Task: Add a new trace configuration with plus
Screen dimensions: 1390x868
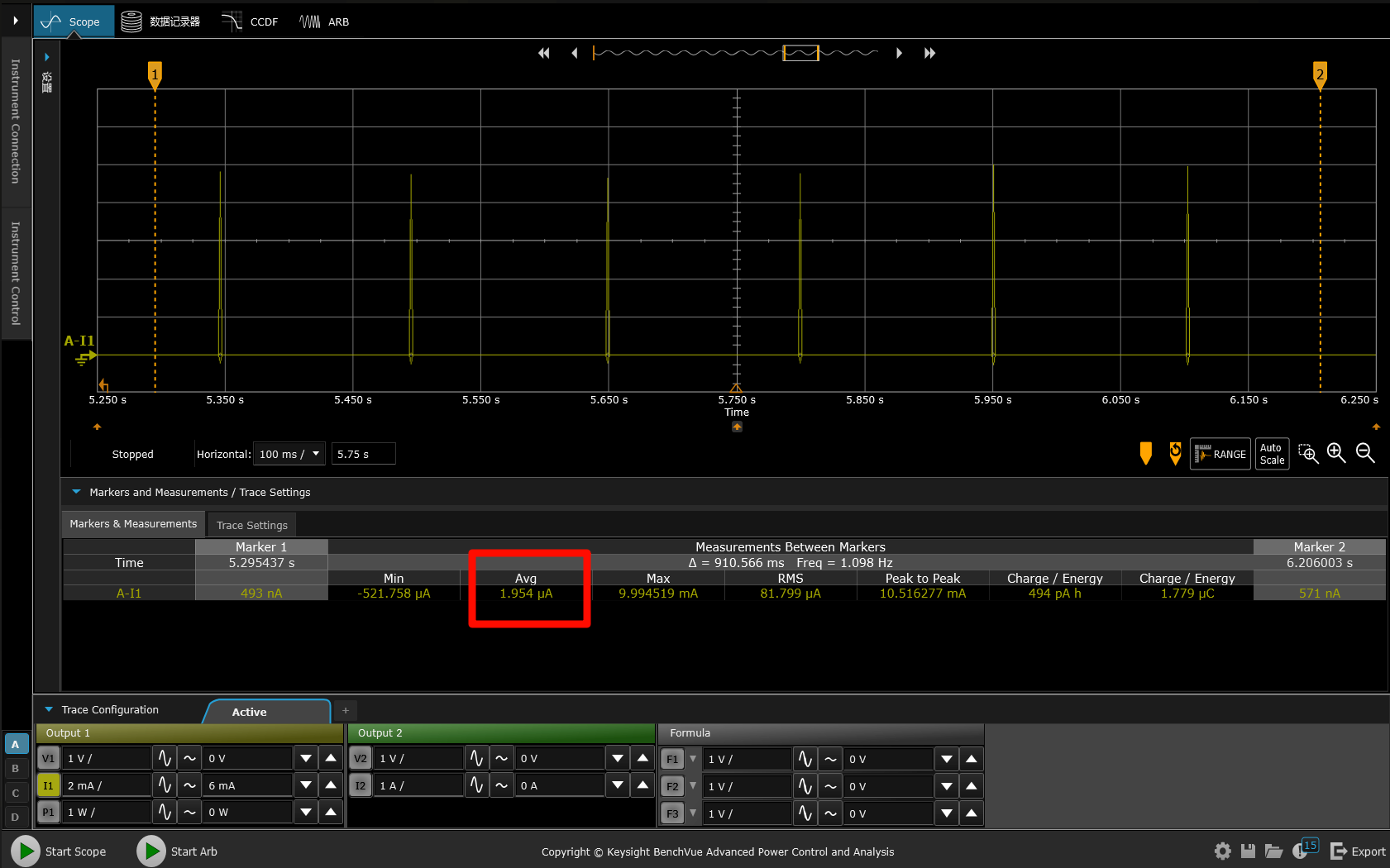Action: pyautogui.click(x=346, y=710)
